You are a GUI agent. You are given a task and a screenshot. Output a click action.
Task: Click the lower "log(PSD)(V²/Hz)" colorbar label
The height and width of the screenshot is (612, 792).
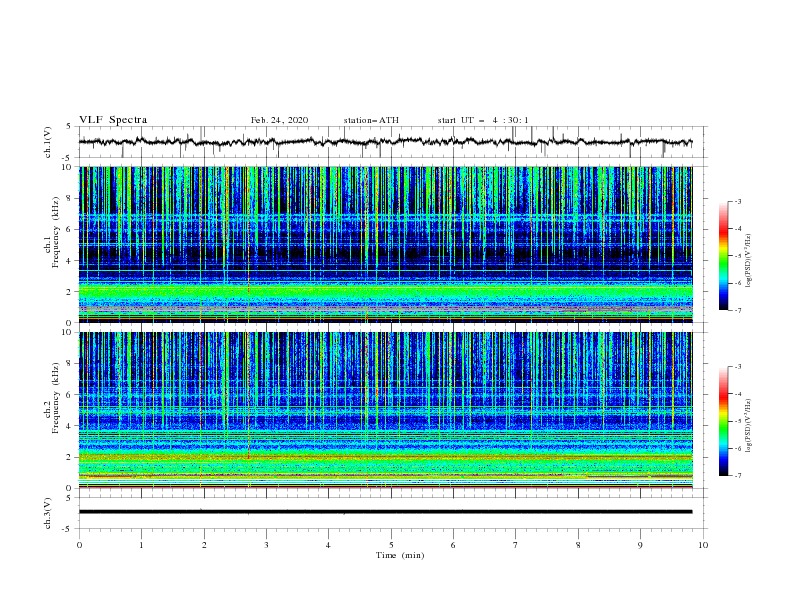click(749, 426)
